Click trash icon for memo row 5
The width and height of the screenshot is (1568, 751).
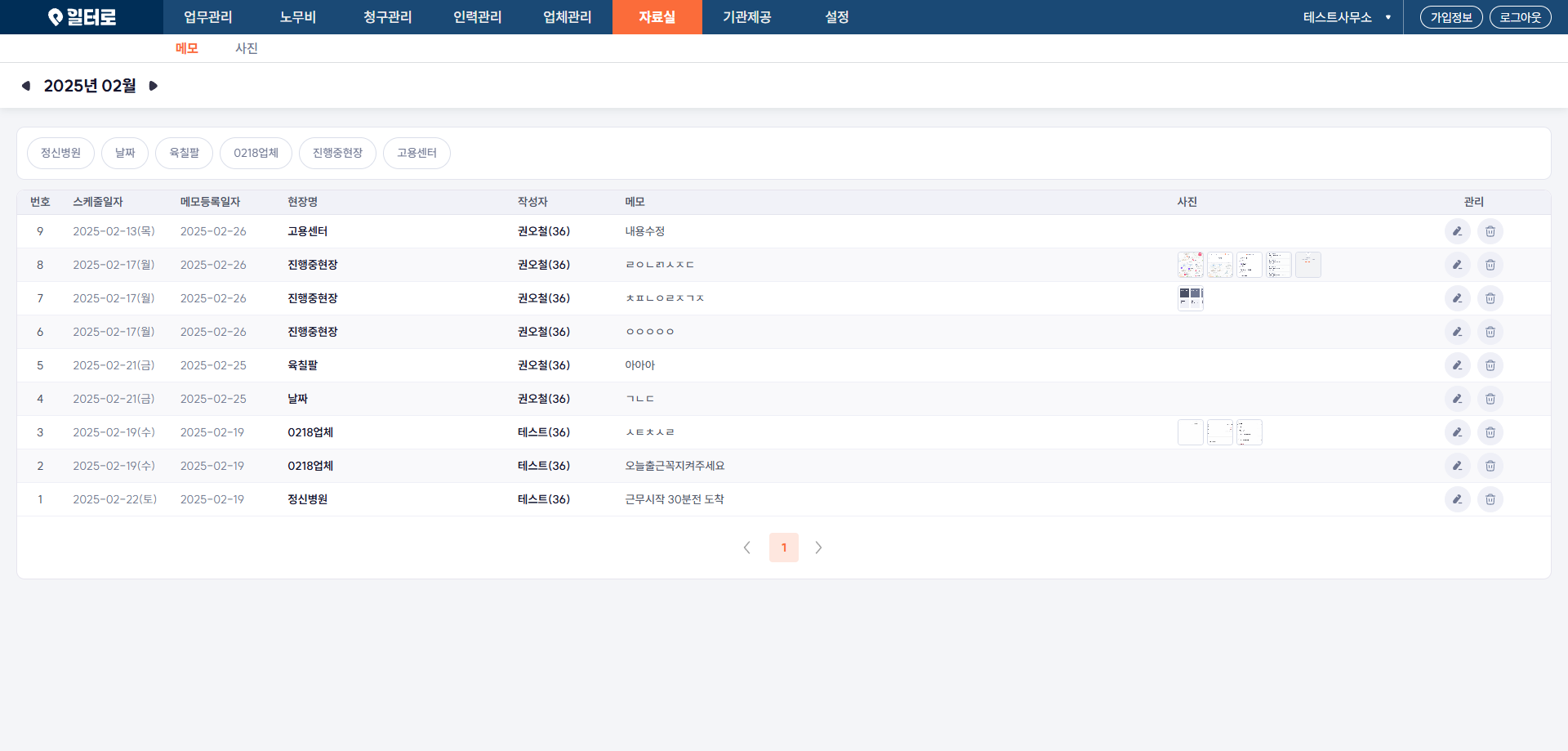click(1490, 365)
